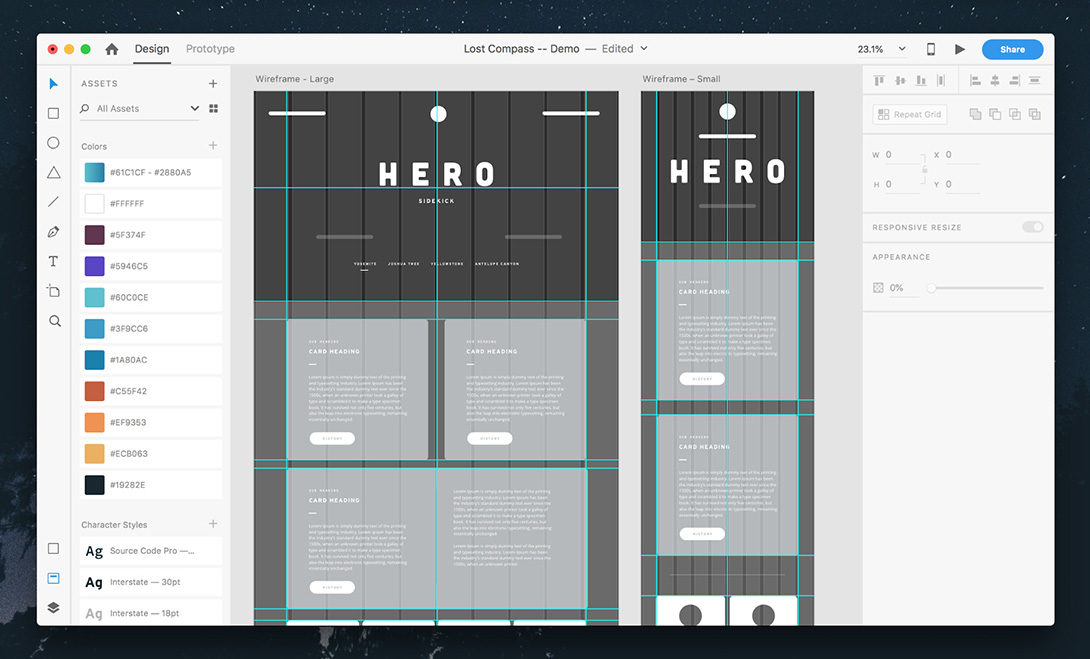Click the width W input field
Screen dimensions: 1090x659
(901, 155)
